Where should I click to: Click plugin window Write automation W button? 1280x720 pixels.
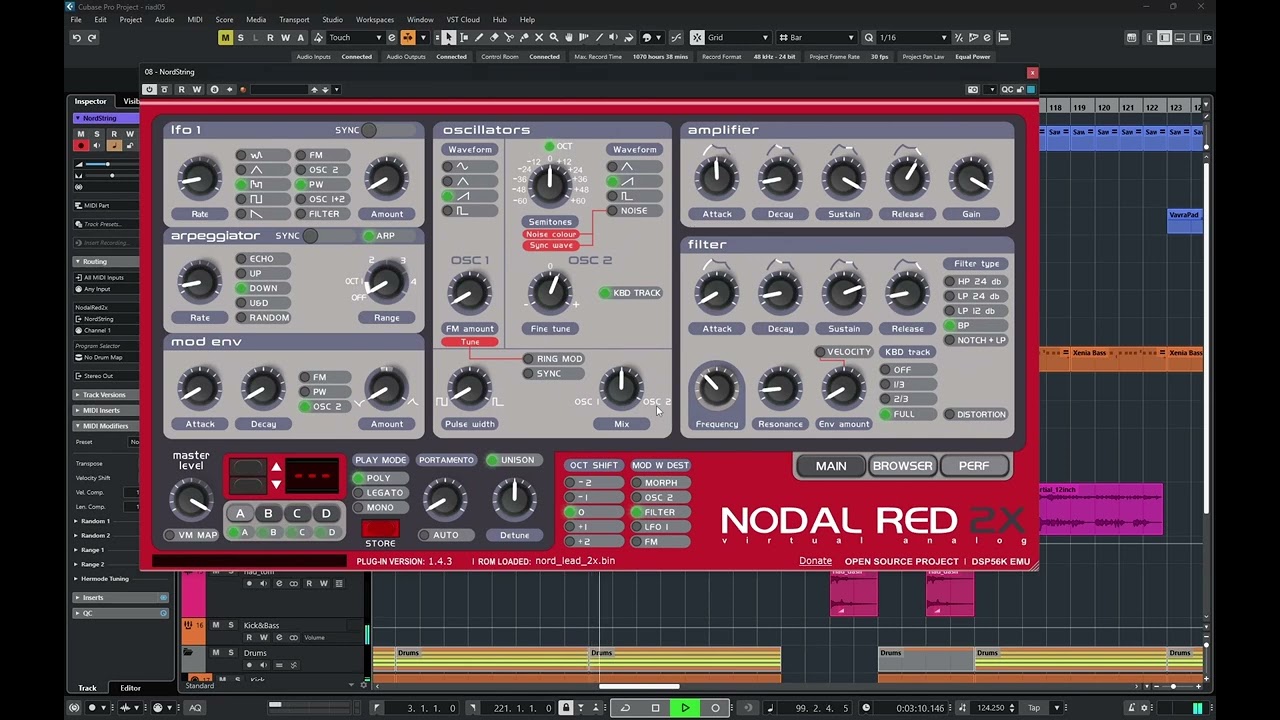[196, 89]
